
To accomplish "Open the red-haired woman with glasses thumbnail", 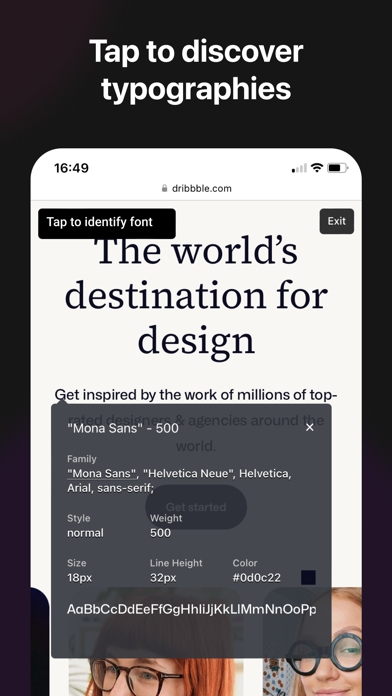I will tap(156, 641).
